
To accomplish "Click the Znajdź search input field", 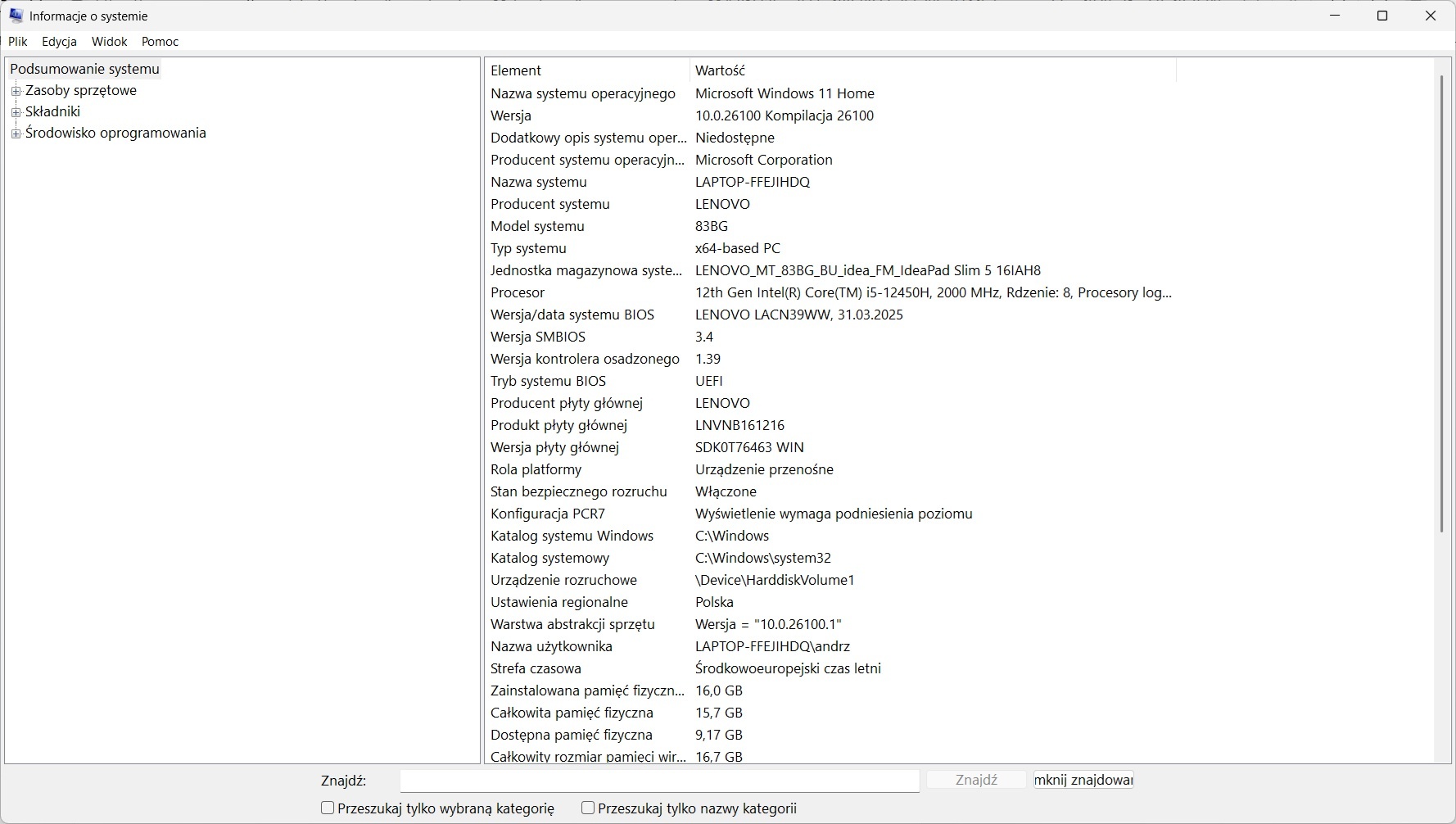I will point(659,781).
